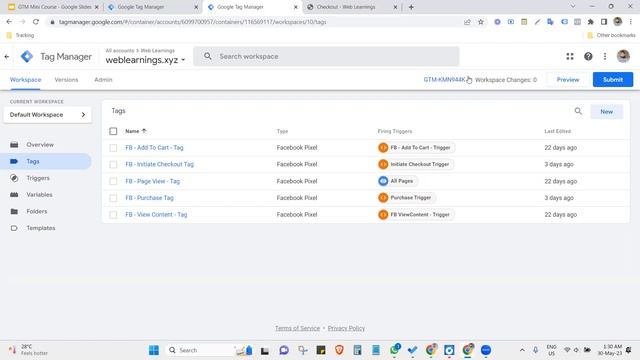Open the Tags section in sidebar

(x=46, y=161)
